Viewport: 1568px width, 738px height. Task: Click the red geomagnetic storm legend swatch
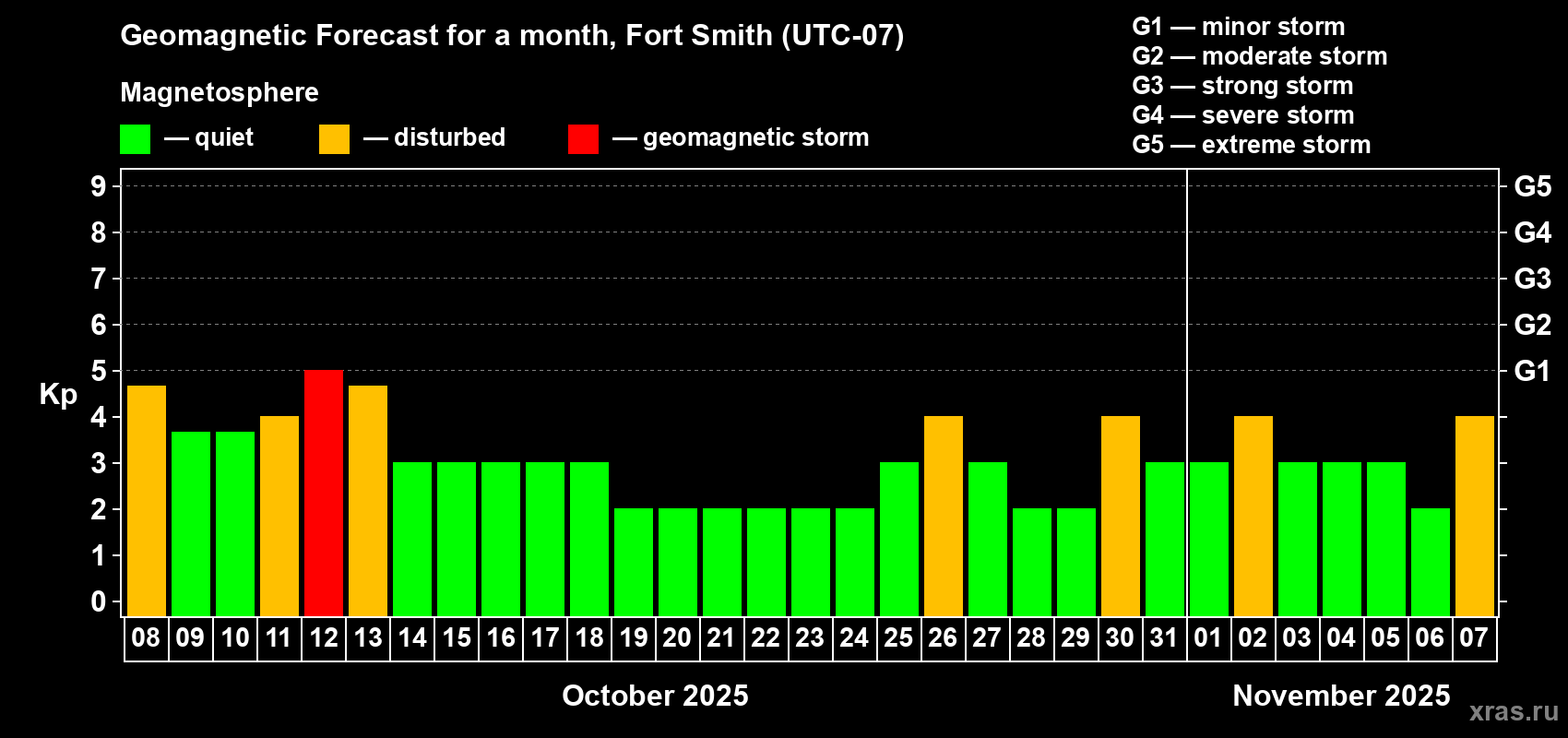point(583,139)
